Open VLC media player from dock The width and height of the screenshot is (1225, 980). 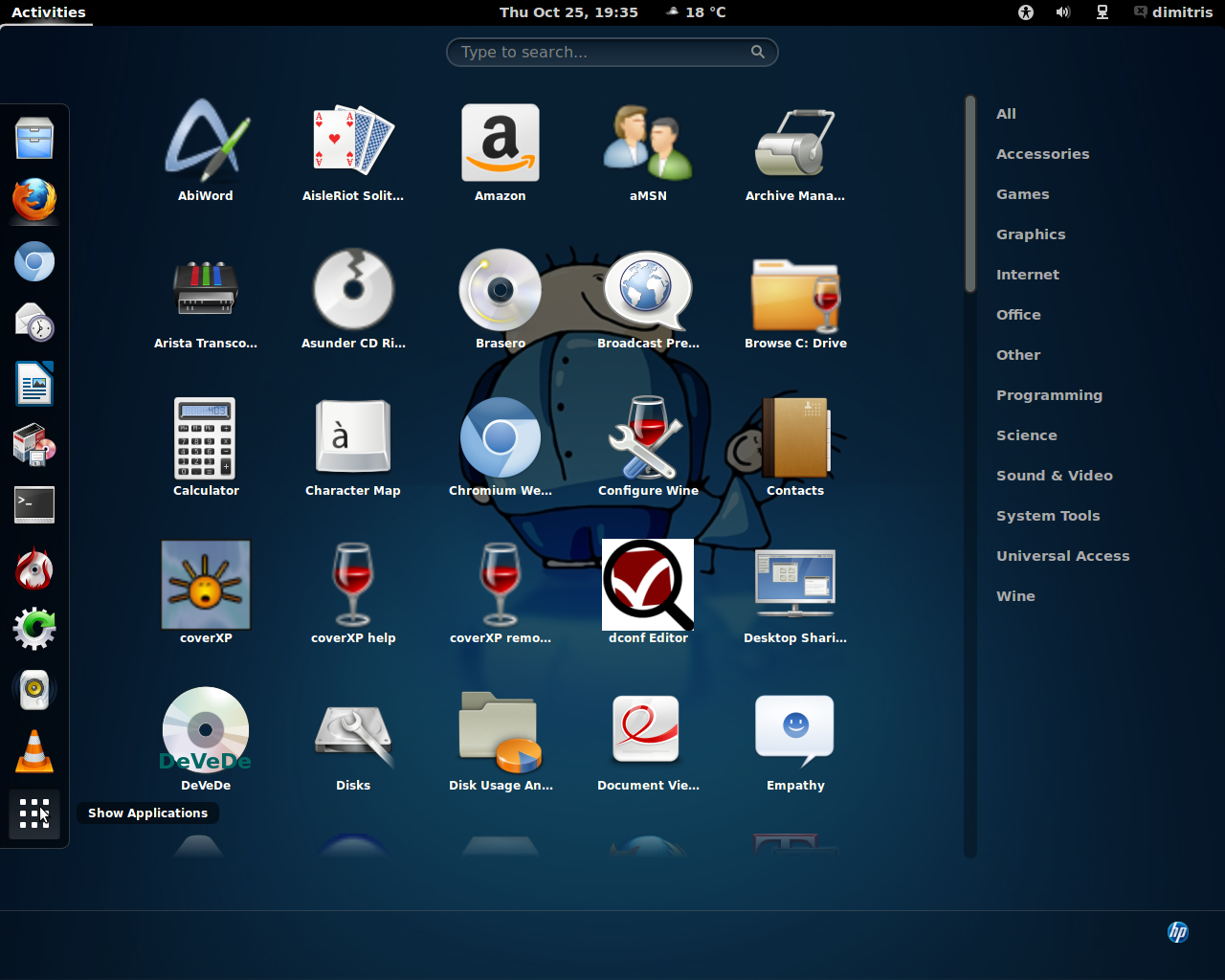click(x=34, y=751)
